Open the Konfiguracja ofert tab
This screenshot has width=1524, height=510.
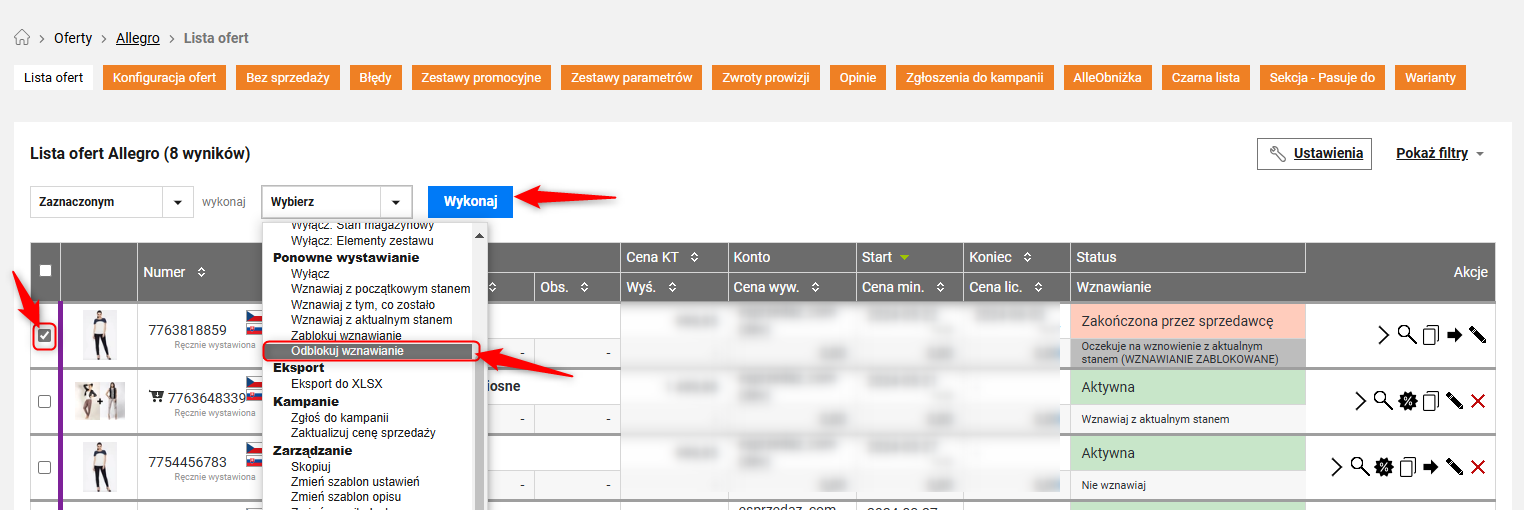click(164, 77)
